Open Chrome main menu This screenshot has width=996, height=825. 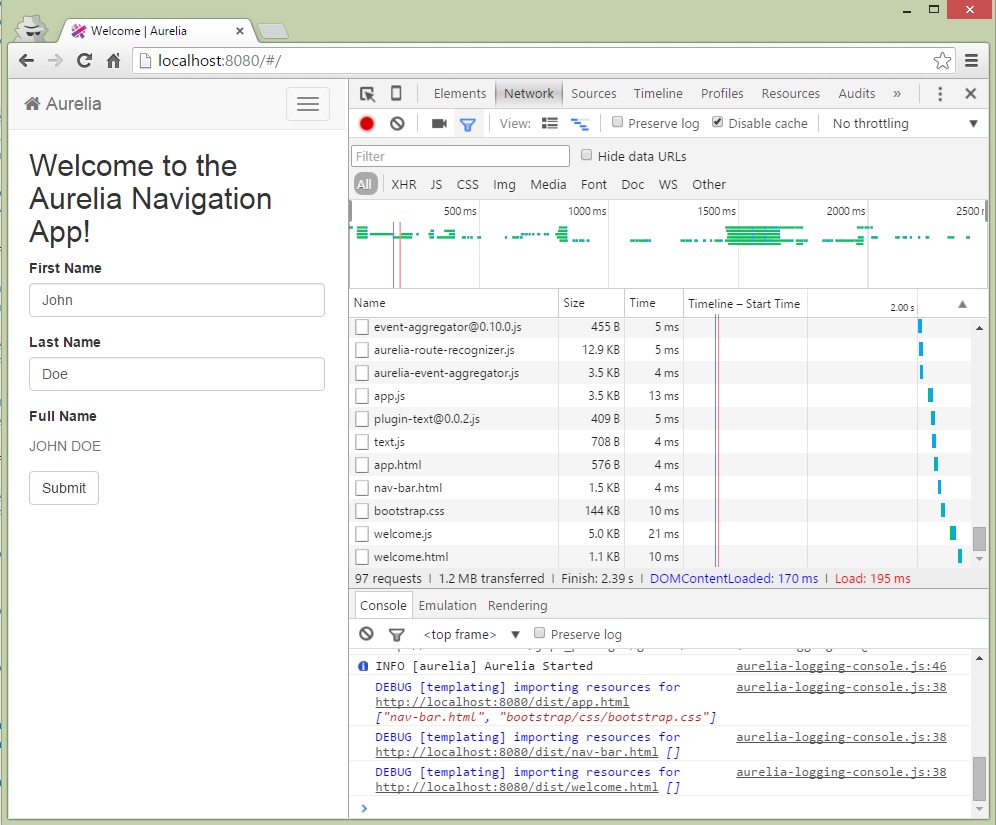point(971,60)
